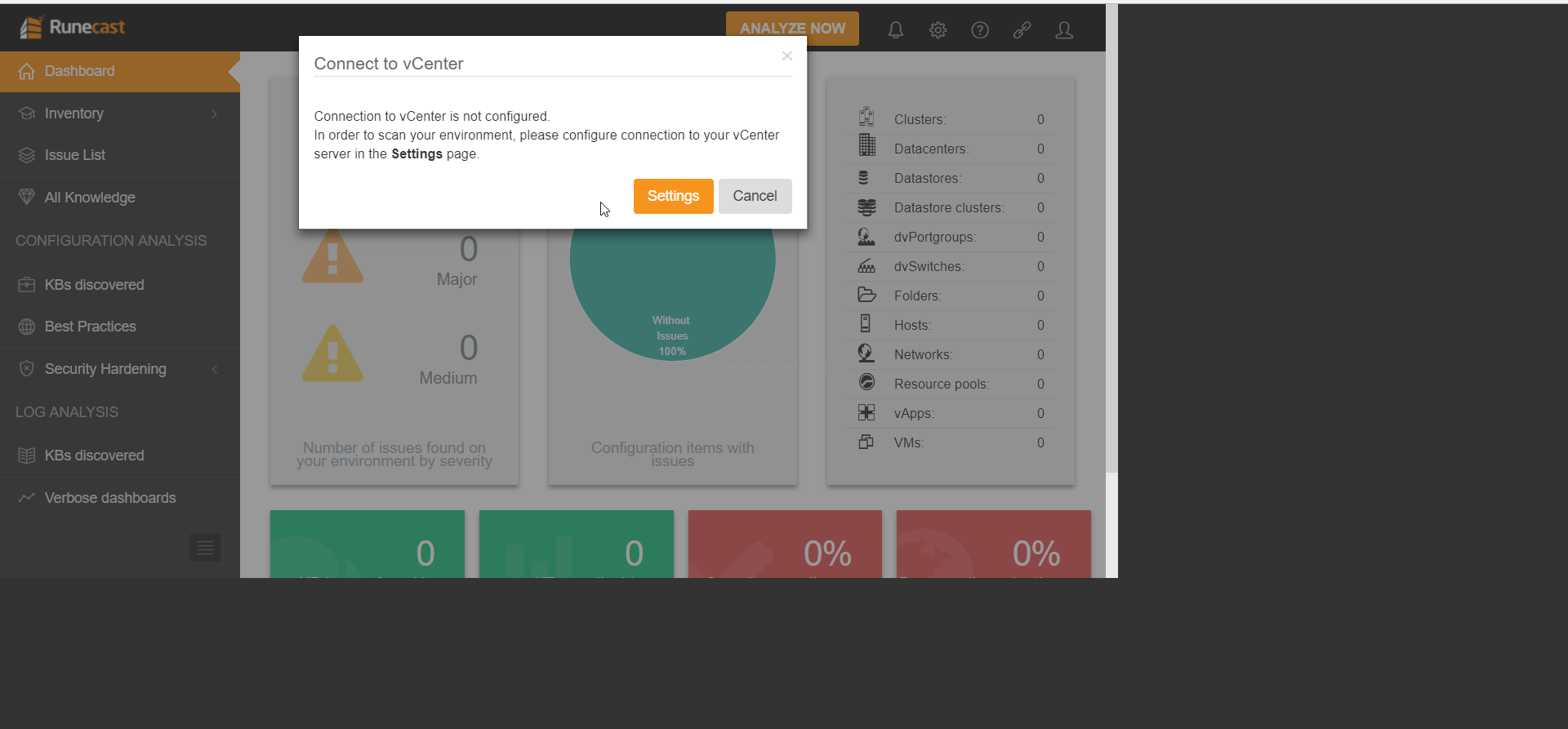1568x729 pixels.
Task: Open the Verbose dashboards menu item
Action: [120, 498]
